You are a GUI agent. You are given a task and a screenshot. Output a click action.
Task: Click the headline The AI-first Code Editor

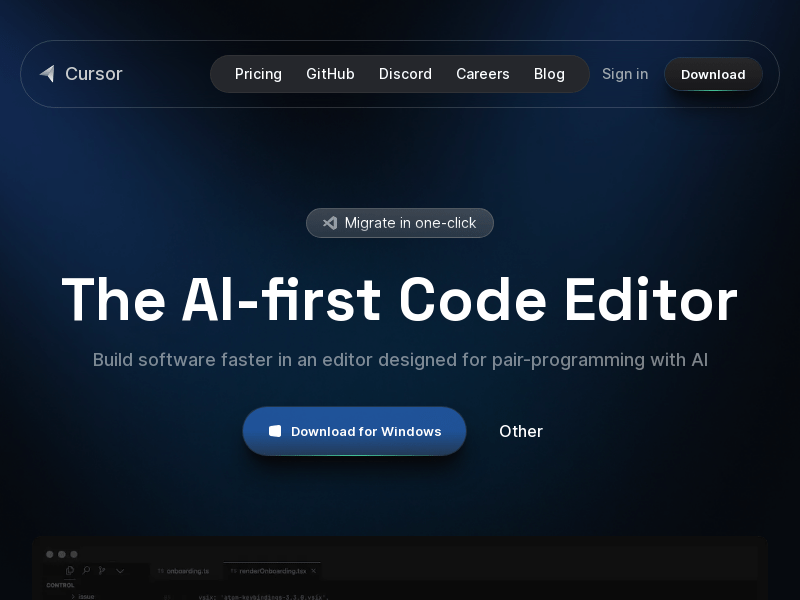[x=400, y=299]
